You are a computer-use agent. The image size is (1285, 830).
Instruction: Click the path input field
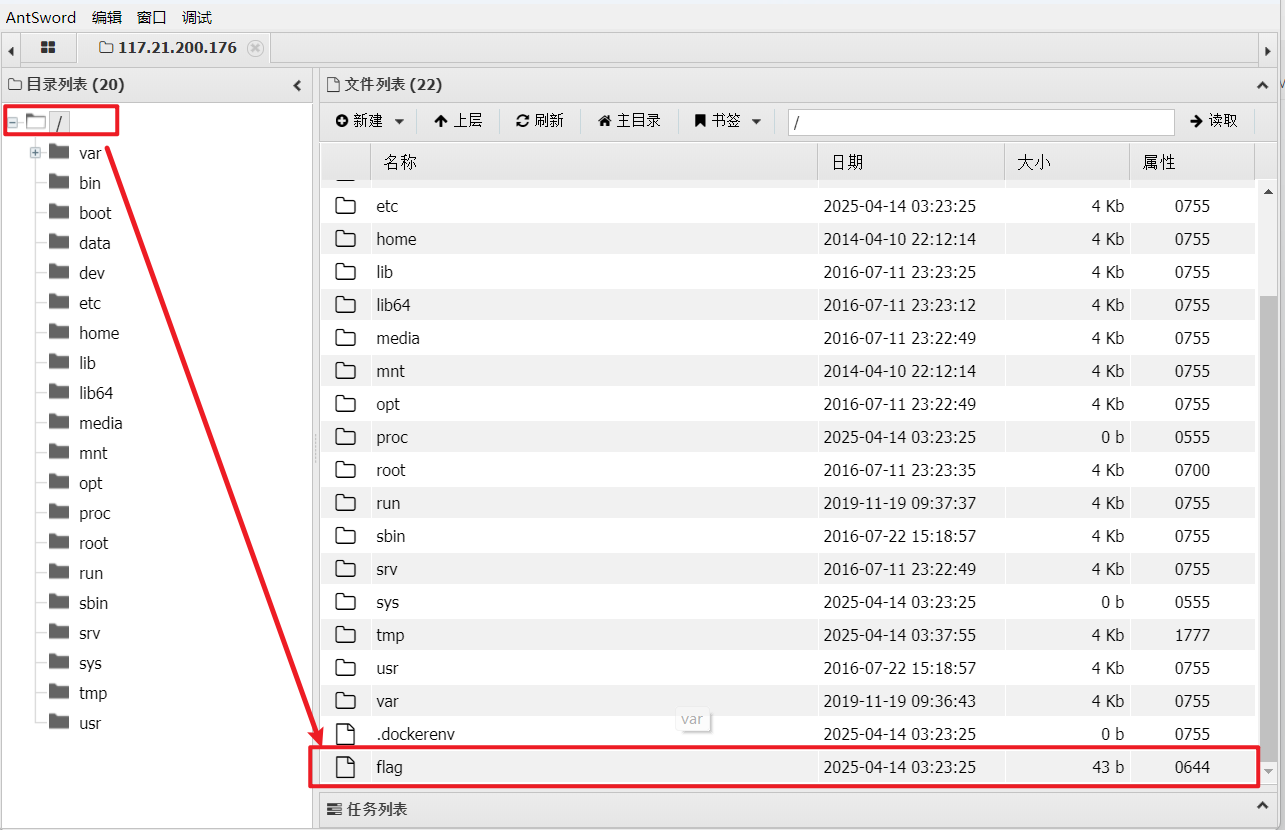pyautogui.click(x=981, y=122)
